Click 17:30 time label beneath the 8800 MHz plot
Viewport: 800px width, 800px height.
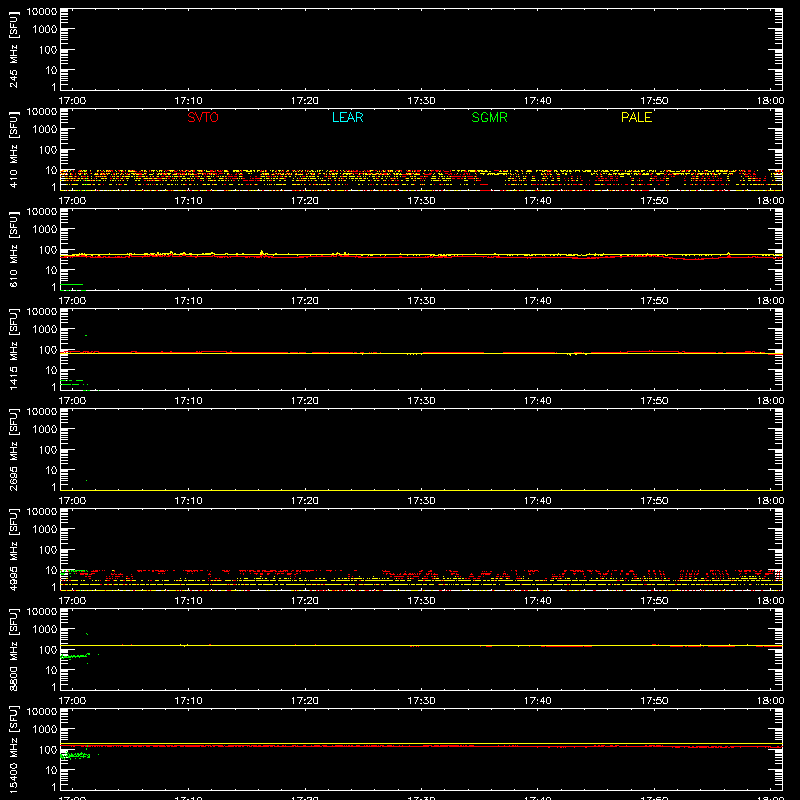(x=421, y=701)
